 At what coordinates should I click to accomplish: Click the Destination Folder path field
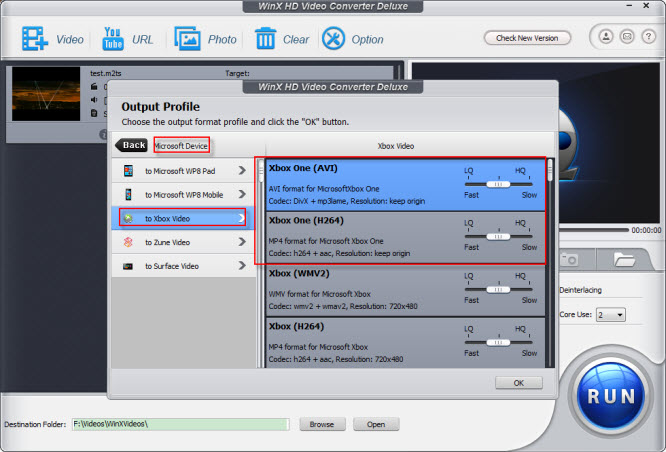[181, 424]
